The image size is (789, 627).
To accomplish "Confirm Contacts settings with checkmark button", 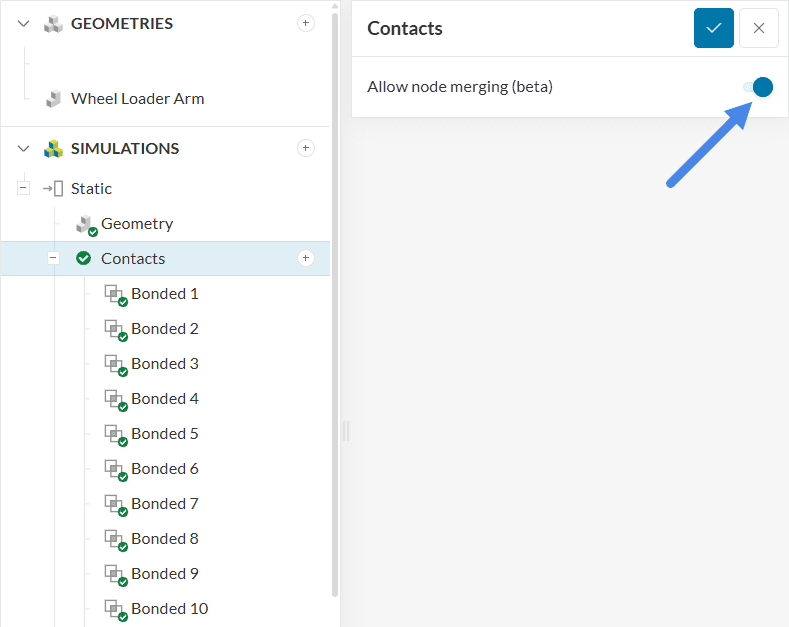I will [x=714, y=28].
